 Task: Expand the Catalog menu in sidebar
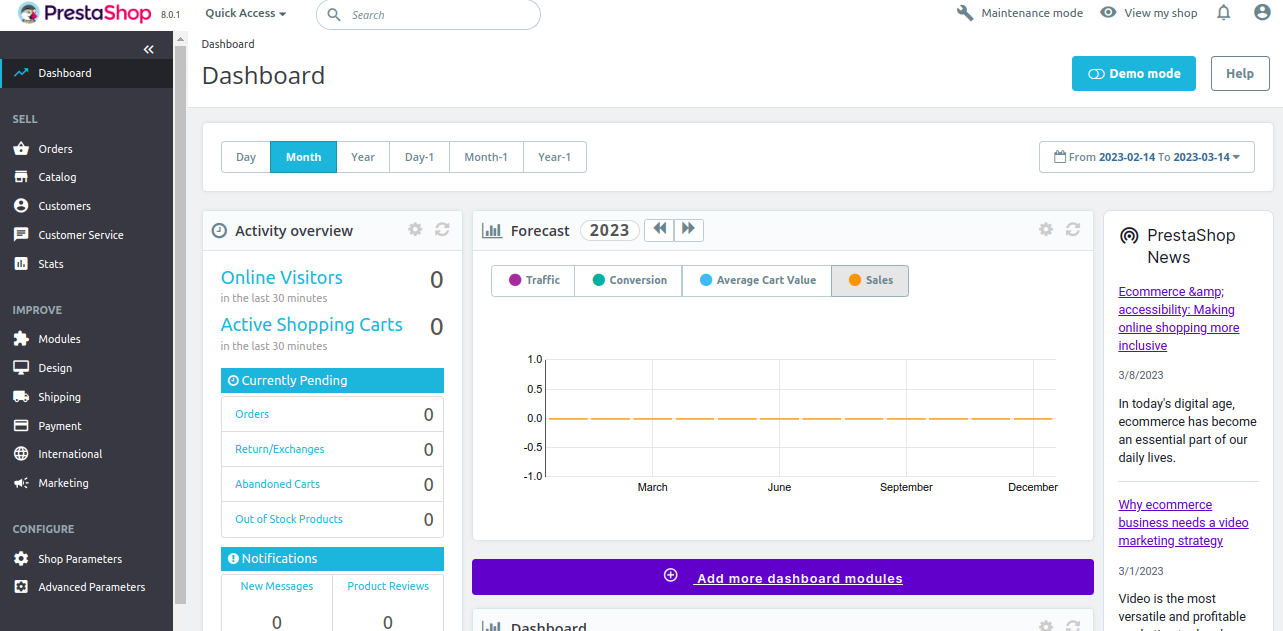[57, 177]
